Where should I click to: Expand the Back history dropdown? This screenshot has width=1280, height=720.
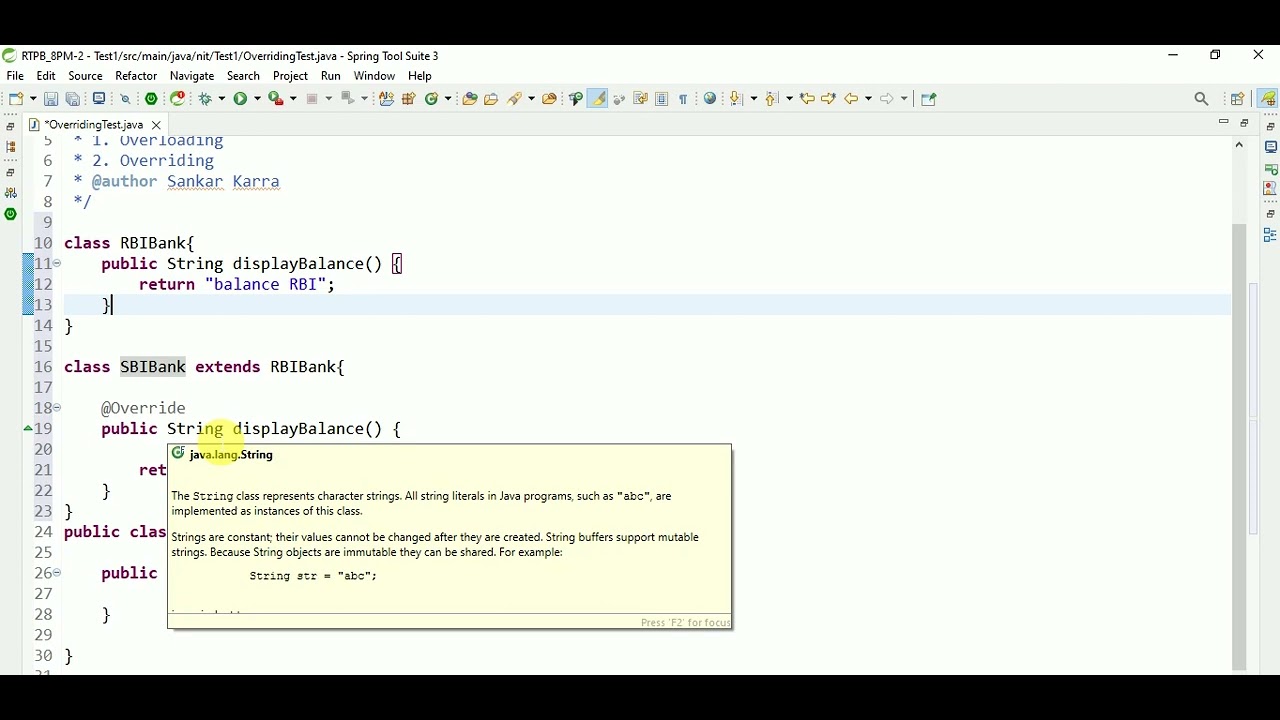[x=868, y=99]
